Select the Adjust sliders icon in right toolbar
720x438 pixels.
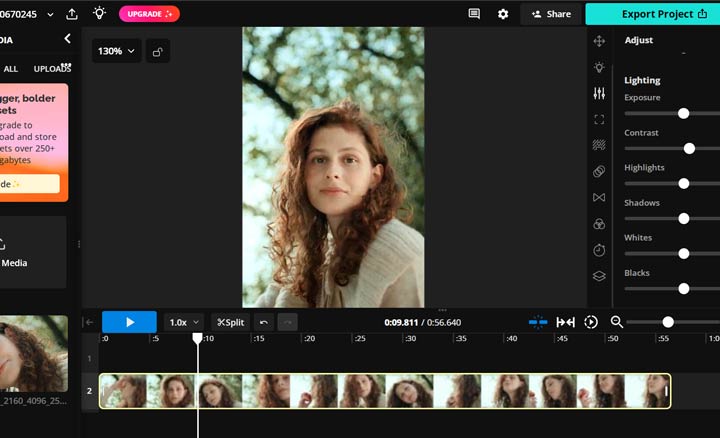599,94
